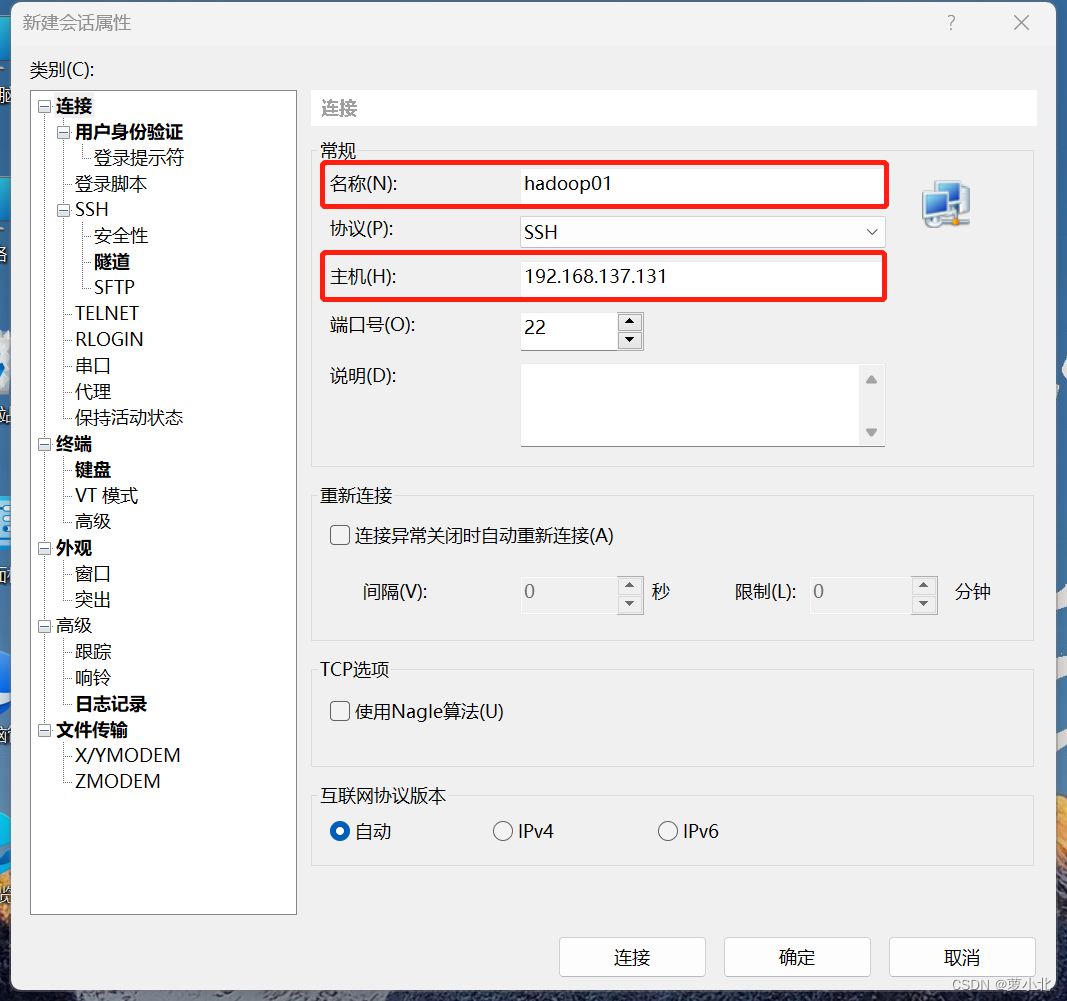Viewport: 1067px width, 1001px height.
Task: Select 安全性 in category tree
Action: pyautogui.click(x=121, y=235)
